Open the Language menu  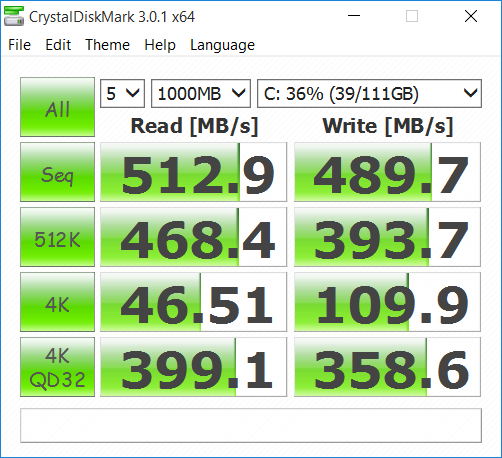click(222, 45)
